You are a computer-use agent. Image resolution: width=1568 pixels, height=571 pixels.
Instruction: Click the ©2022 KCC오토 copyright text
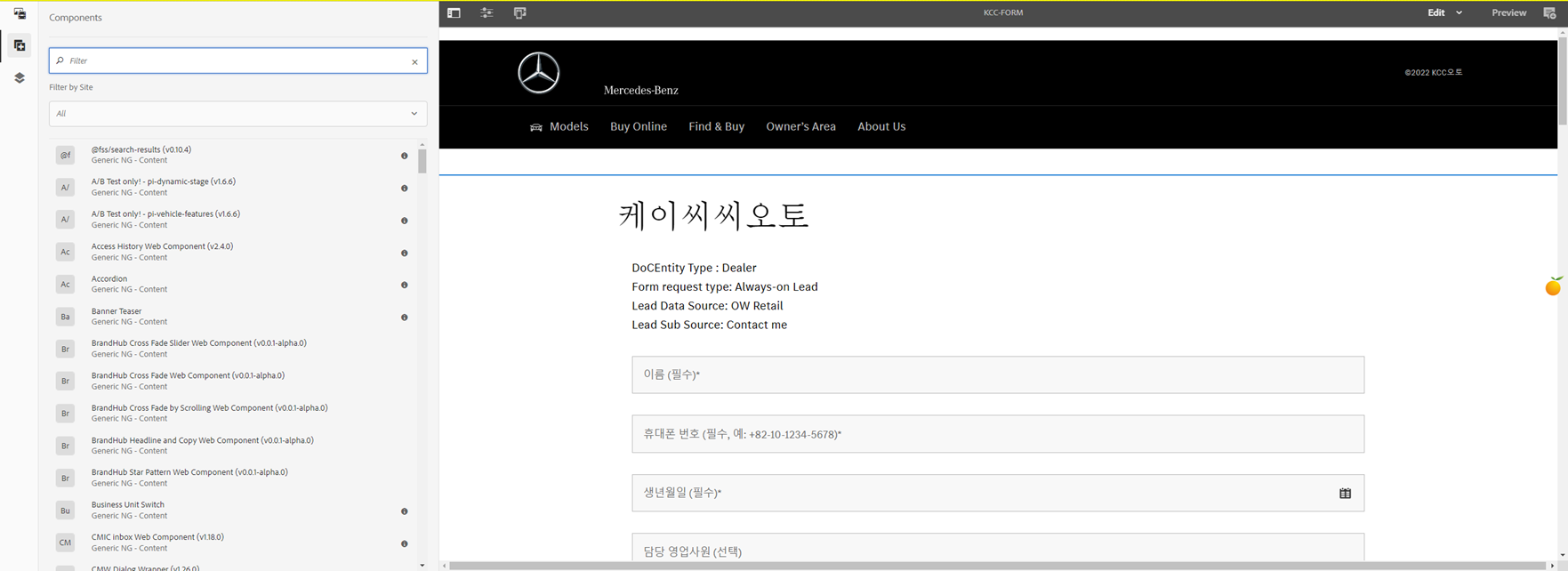1434,73
